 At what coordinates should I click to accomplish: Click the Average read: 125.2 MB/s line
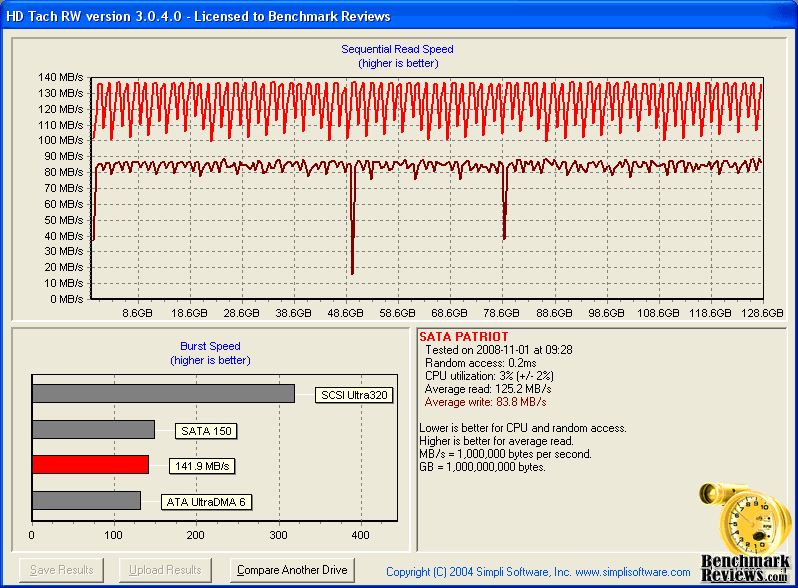coord(488,389)
